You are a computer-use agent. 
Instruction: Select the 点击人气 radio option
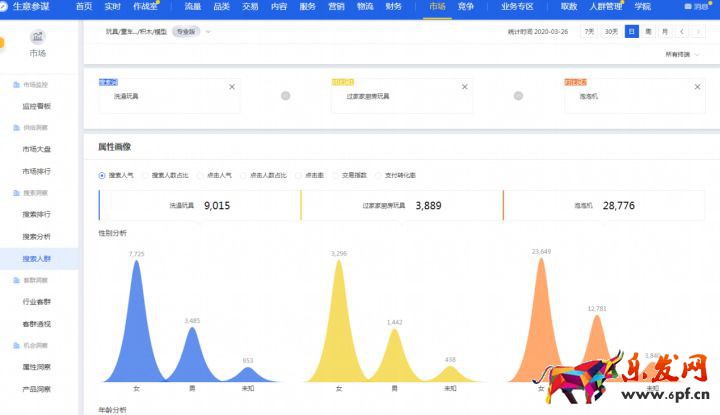[x=199, y=175]
